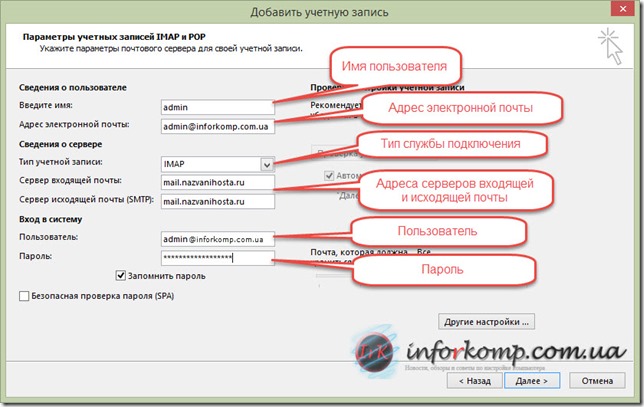Click the 'Введите имя' field containing admin
Viewport: 644px width, 407px height.
tap(215, 107)
